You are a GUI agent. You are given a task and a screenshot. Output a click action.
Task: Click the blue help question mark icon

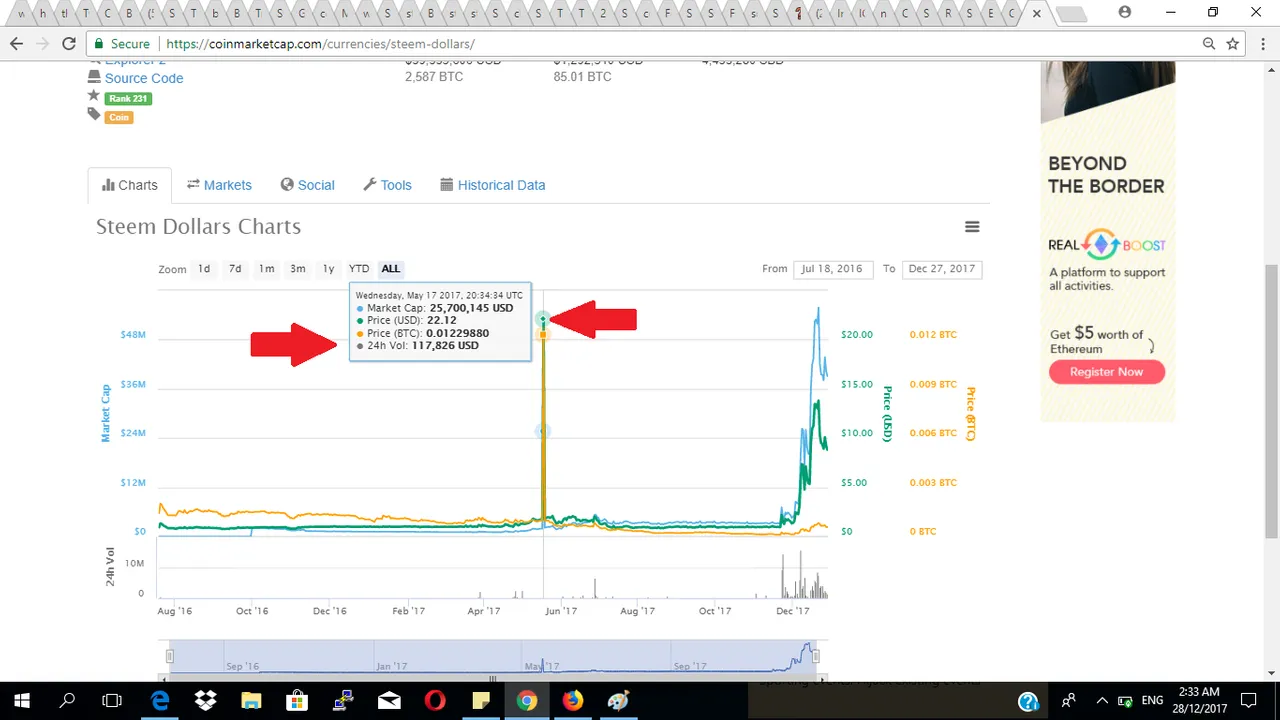coord(1027,702)
